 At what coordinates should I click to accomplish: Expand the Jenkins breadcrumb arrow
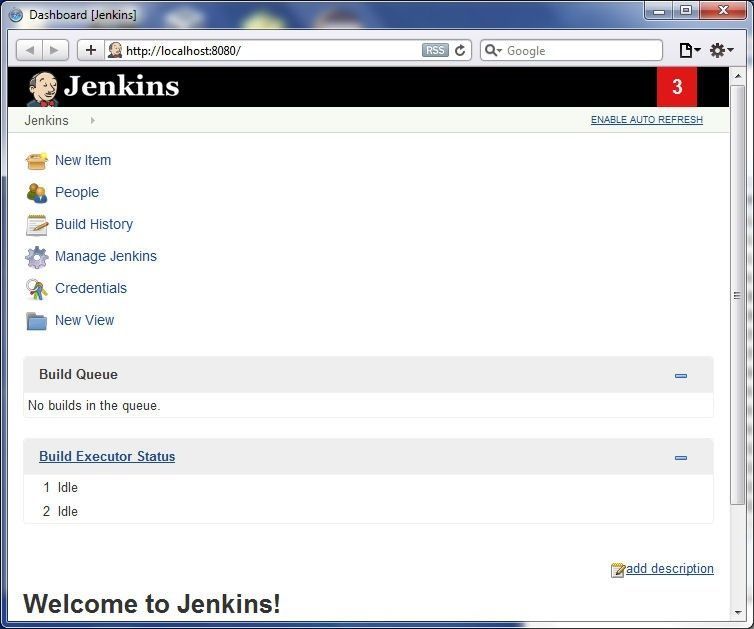92,120
